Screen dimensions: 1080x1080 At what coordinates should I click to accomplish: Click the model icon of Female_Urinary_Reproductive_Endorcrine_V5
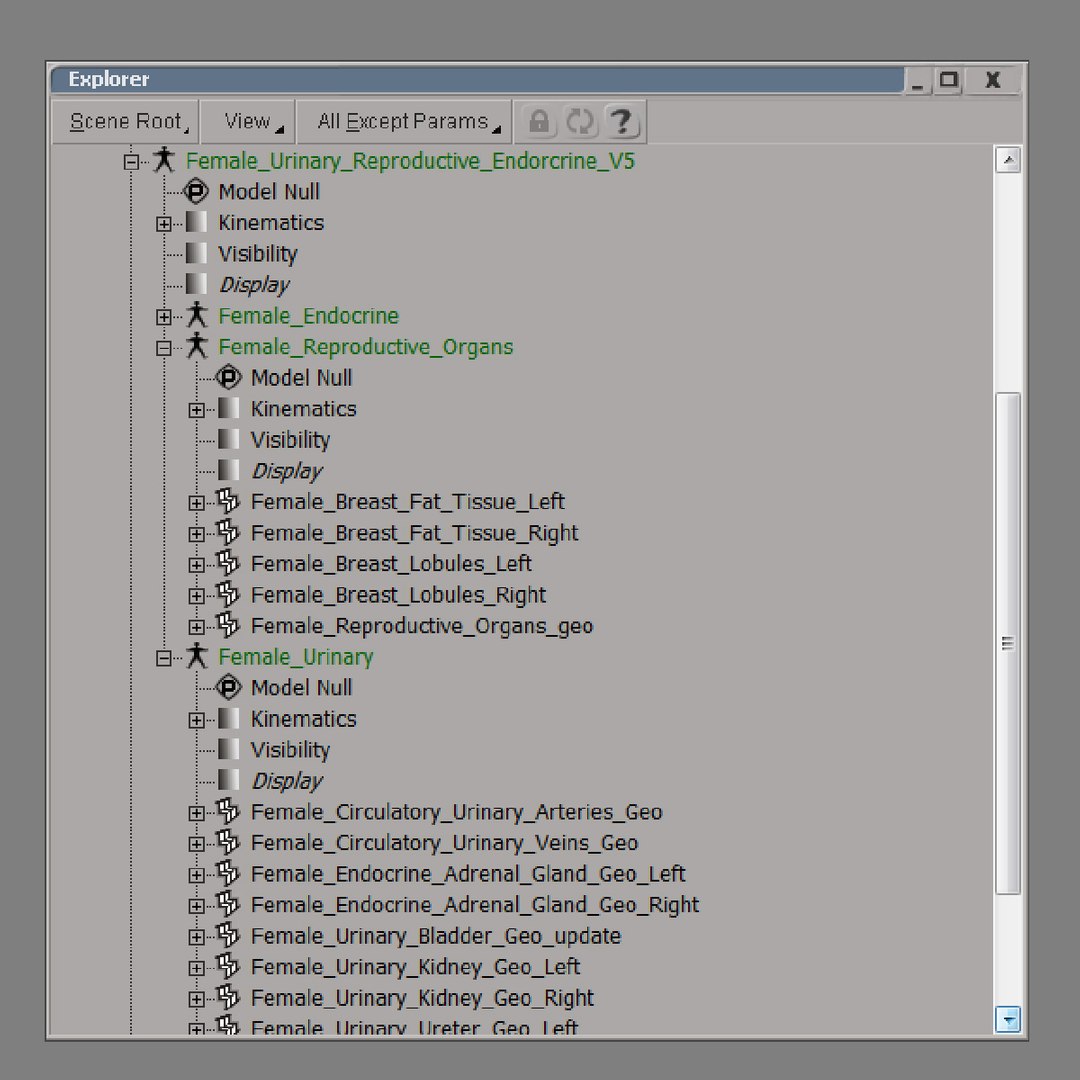(x=164, y=160)
